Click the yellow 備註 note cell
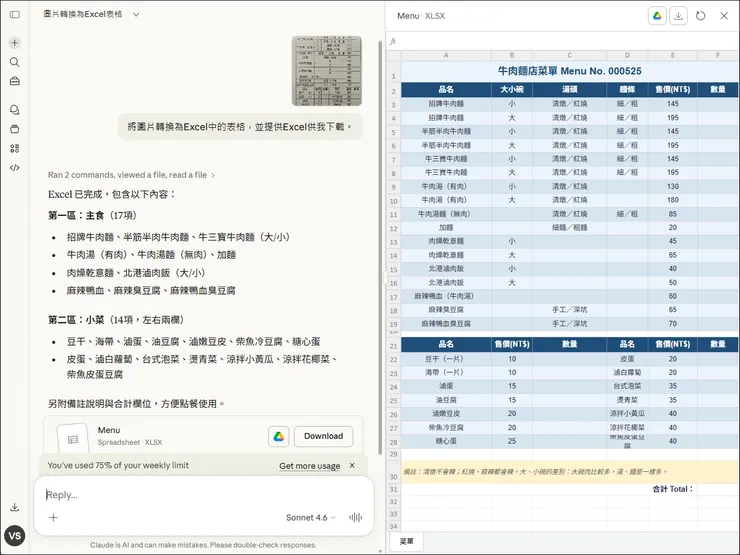 tap(570, 471)
